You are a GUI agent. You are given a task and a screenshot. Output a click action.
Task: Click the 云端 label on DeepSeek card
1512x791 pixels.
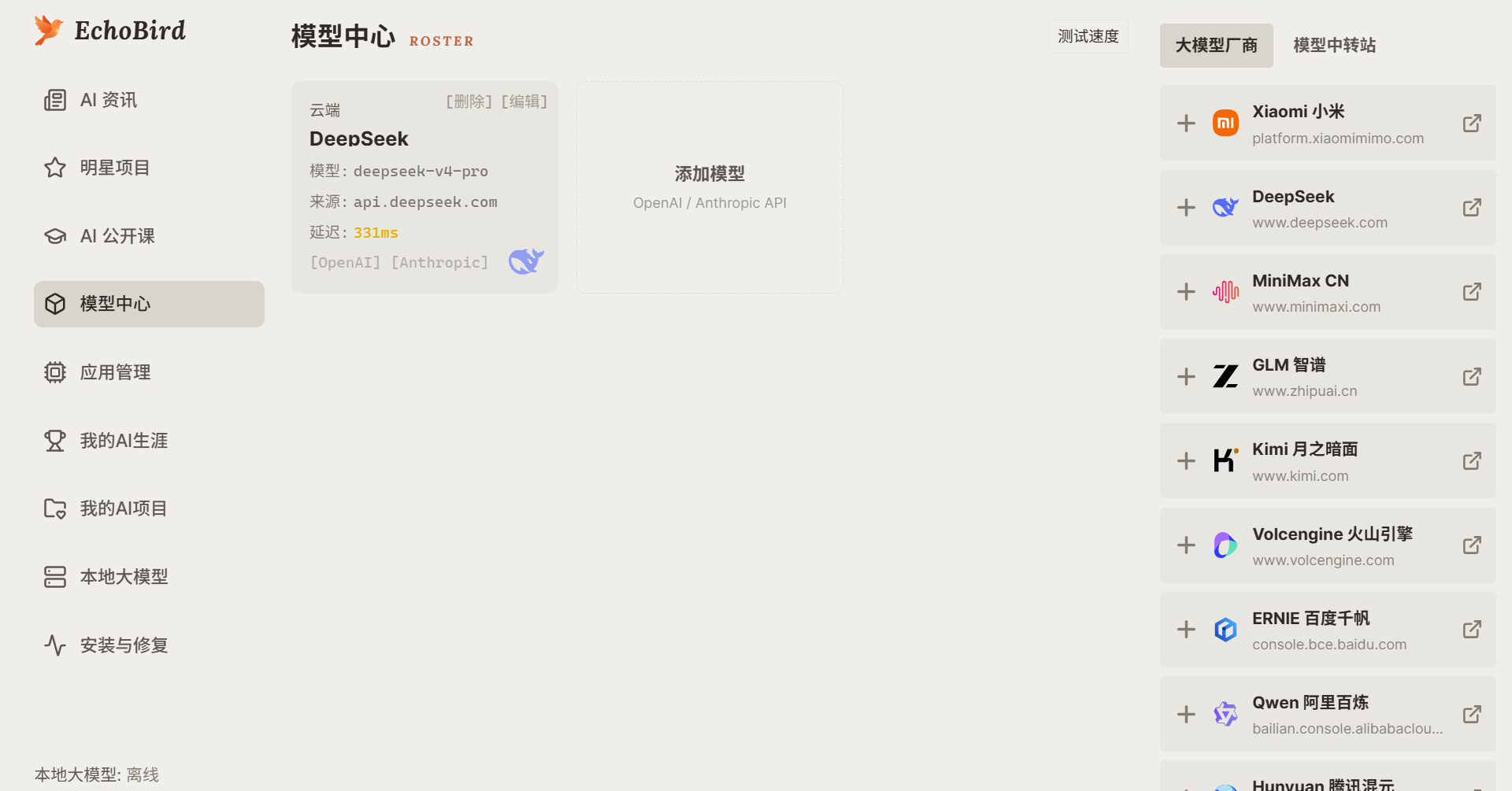pyautogui.click(x=325, y=110)
